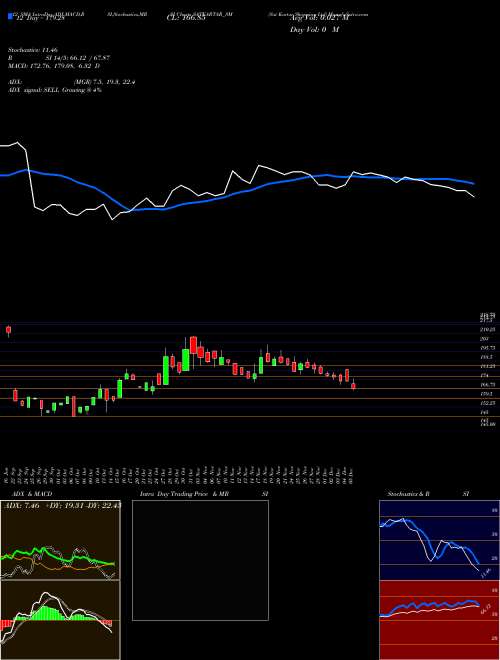This screenshot has height=660, width=500.
Task: Click the empty Intra Day Trading chart box
Action: [200, 560]
